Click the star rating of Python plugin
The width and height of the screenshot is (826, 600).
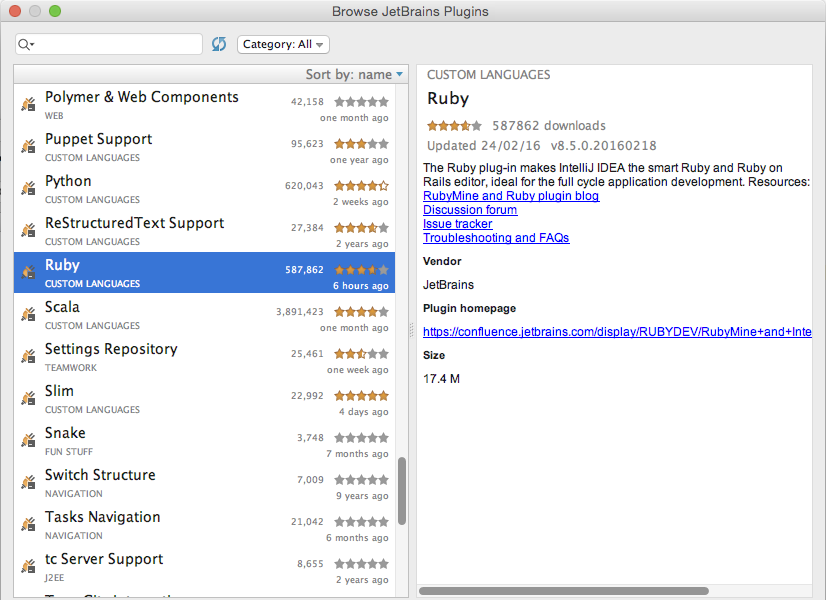coord(361,185)
